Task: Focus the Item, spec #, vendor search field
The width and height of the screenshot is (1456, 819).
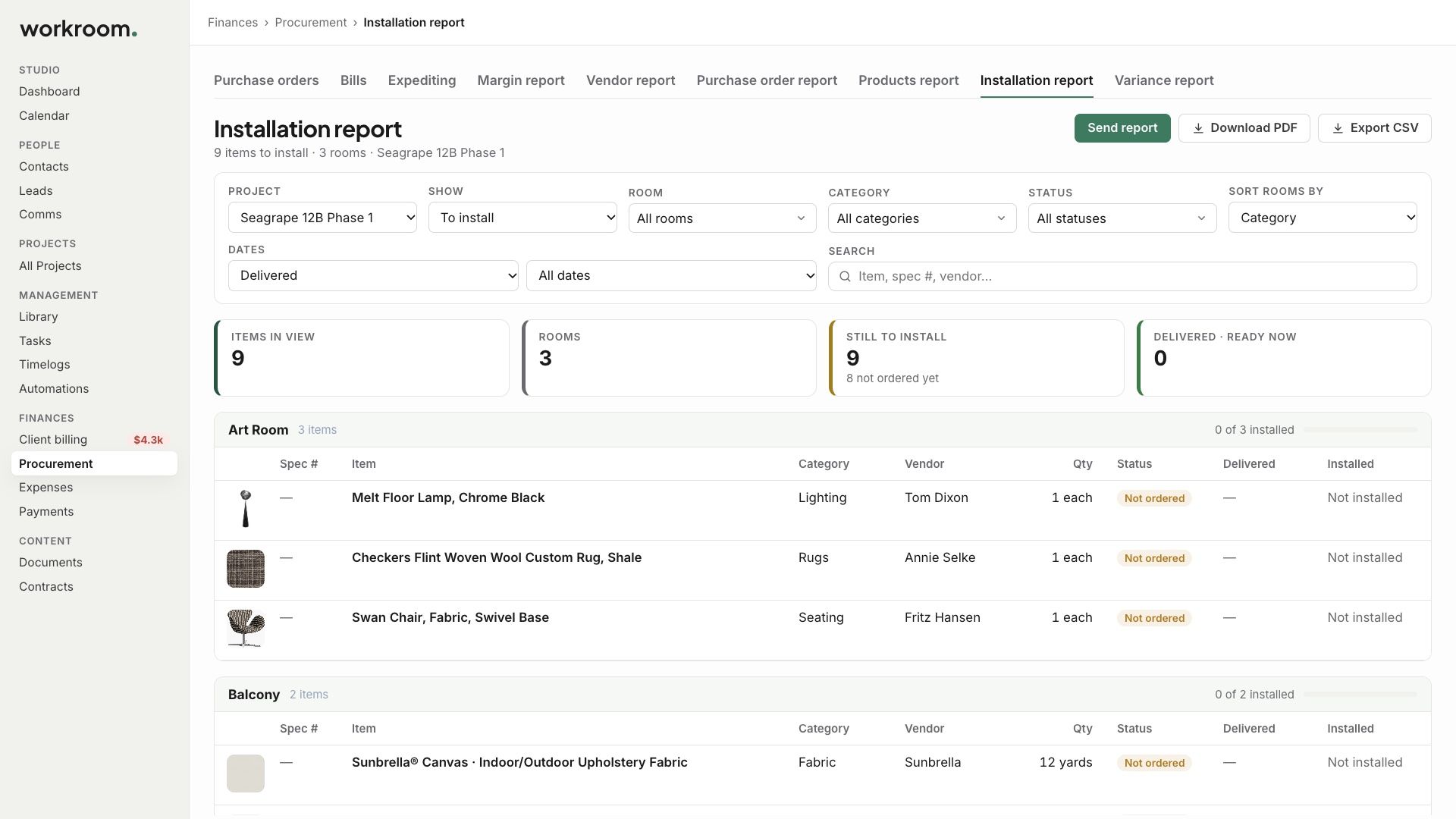Action: 1122,277
